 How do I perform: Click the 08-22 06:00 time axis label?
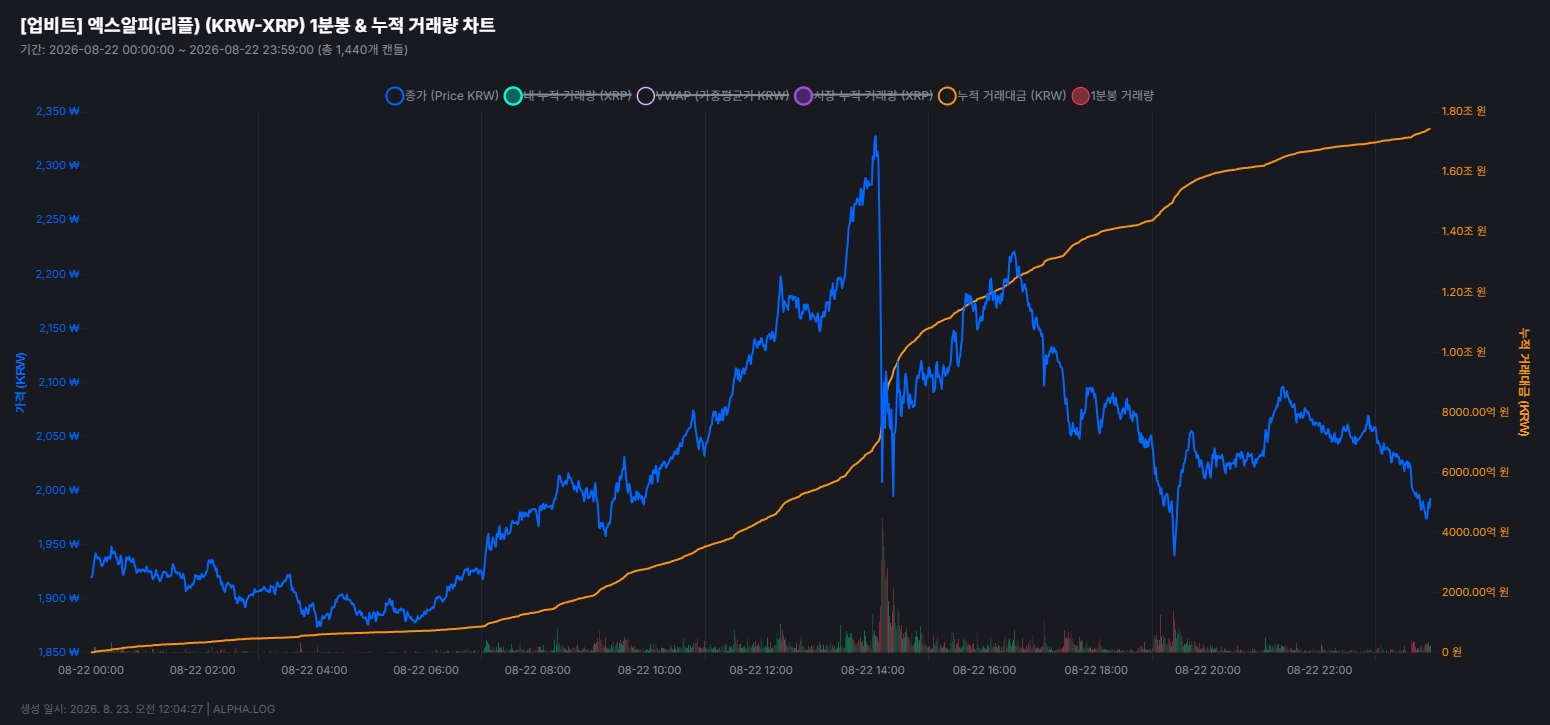(426, 670)
